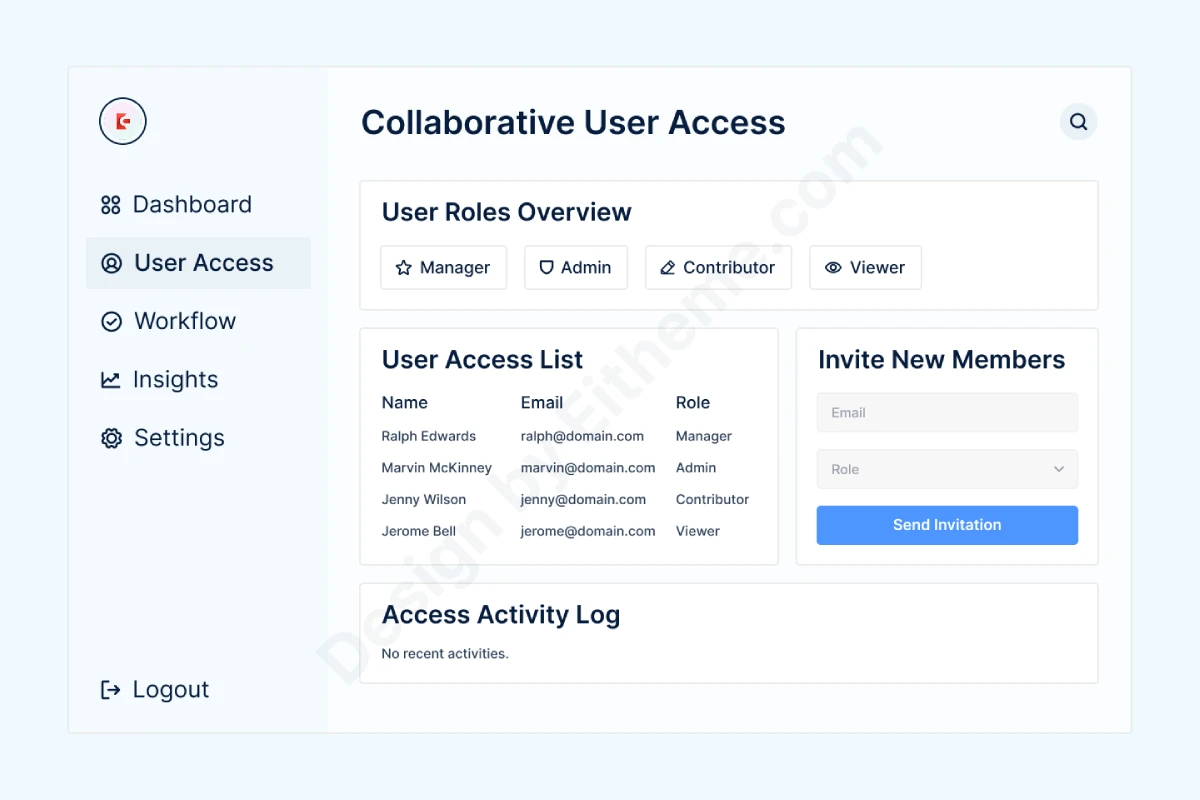The width and height of the screenshot is (1200, 800).
Task: Open the Insights menu item
Action: pyautogui.click(x=175, y=380)
